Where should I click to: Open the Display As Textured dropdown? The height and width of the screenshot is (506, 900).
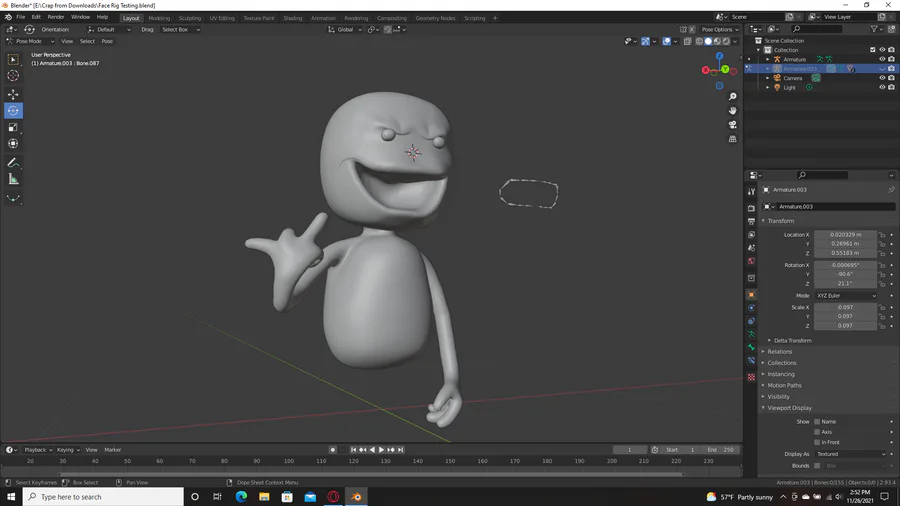point(851,454)
